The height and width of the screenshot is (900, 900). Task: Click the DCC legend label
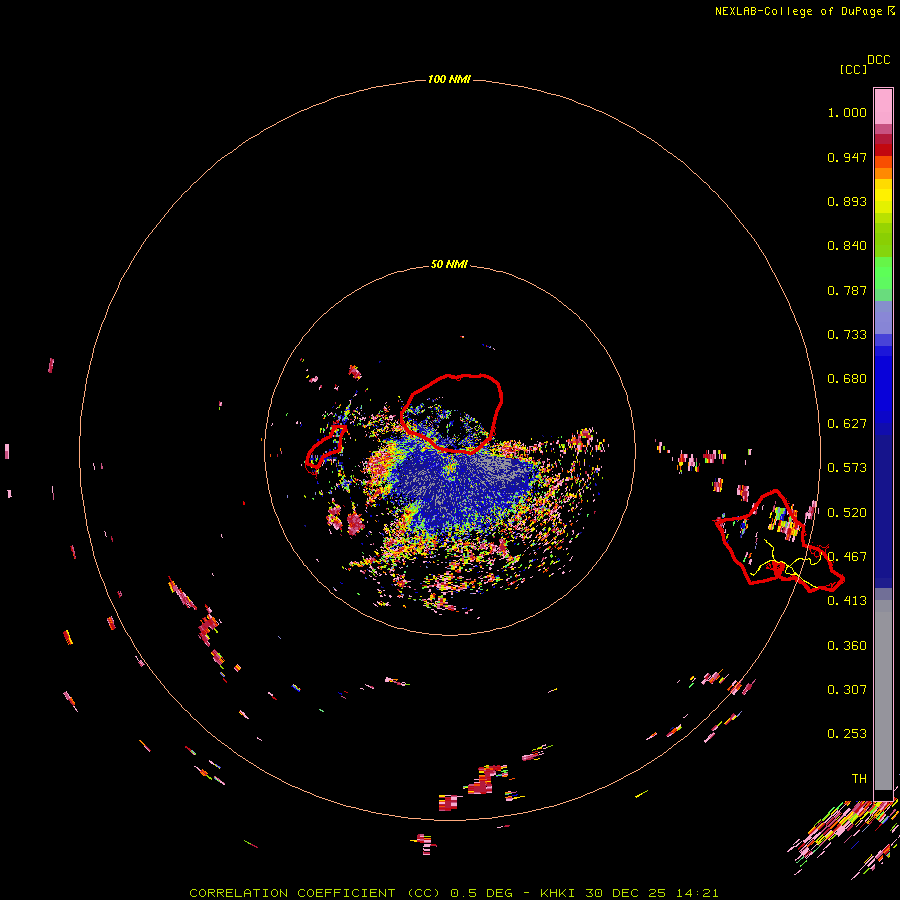[879, 60]
